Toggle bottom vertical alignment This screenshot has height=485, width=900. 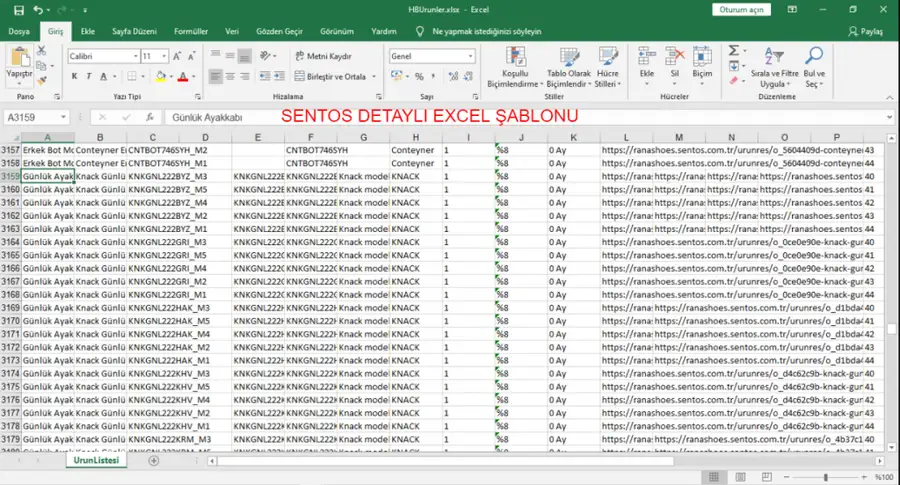click(245, 56)
